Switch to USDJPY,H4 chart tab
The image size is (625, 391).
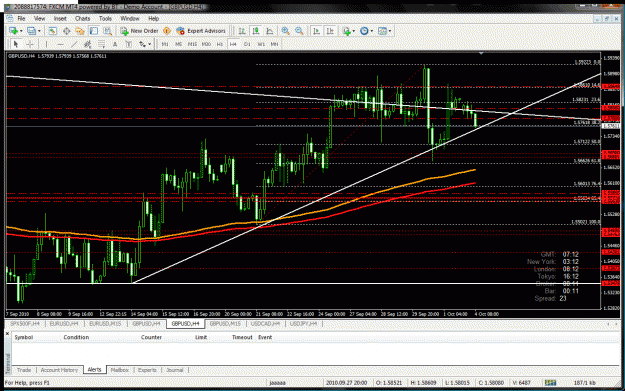[x=304, y=324]
